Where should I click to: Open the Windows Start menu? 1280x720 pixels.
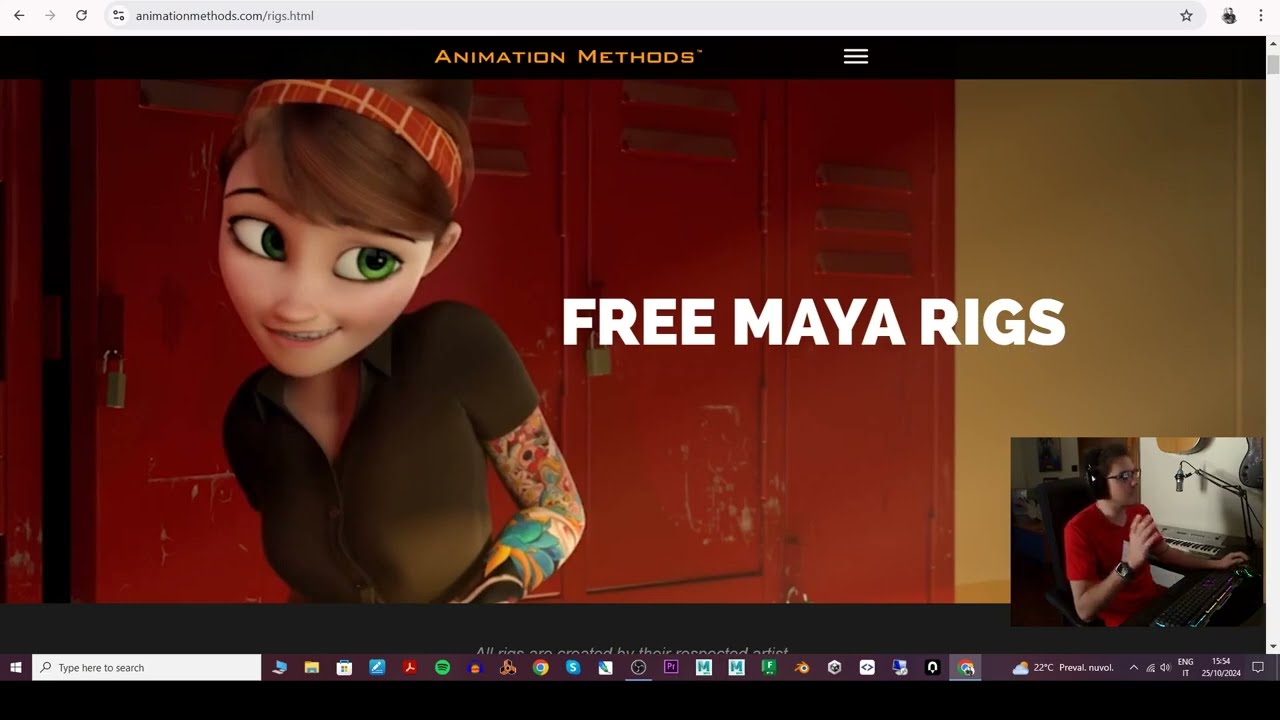tap(16, 667)
